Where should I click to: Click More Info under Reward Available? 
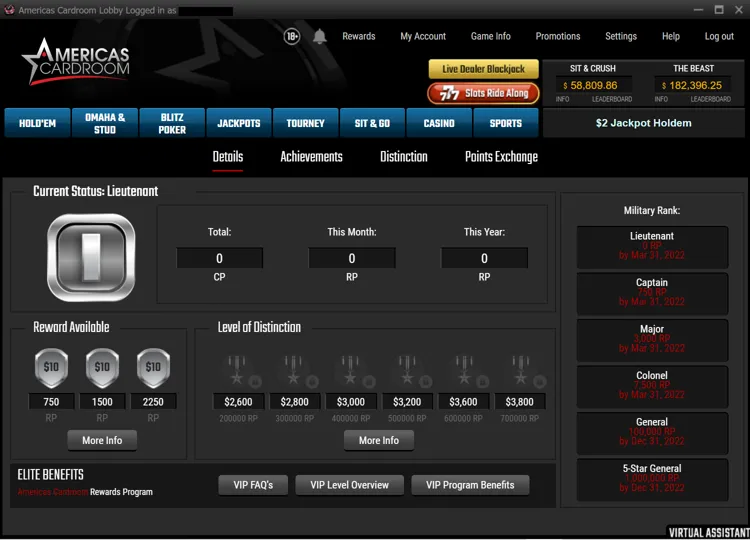click(102, 441)
